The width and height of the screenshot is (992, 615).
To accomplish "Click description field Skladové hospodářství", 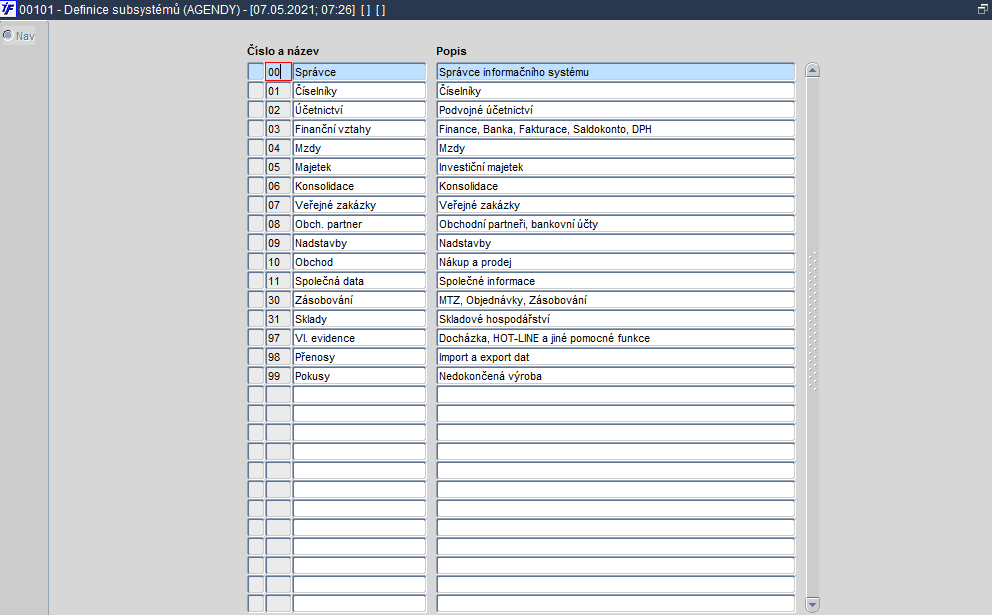I will pos(616,318).
